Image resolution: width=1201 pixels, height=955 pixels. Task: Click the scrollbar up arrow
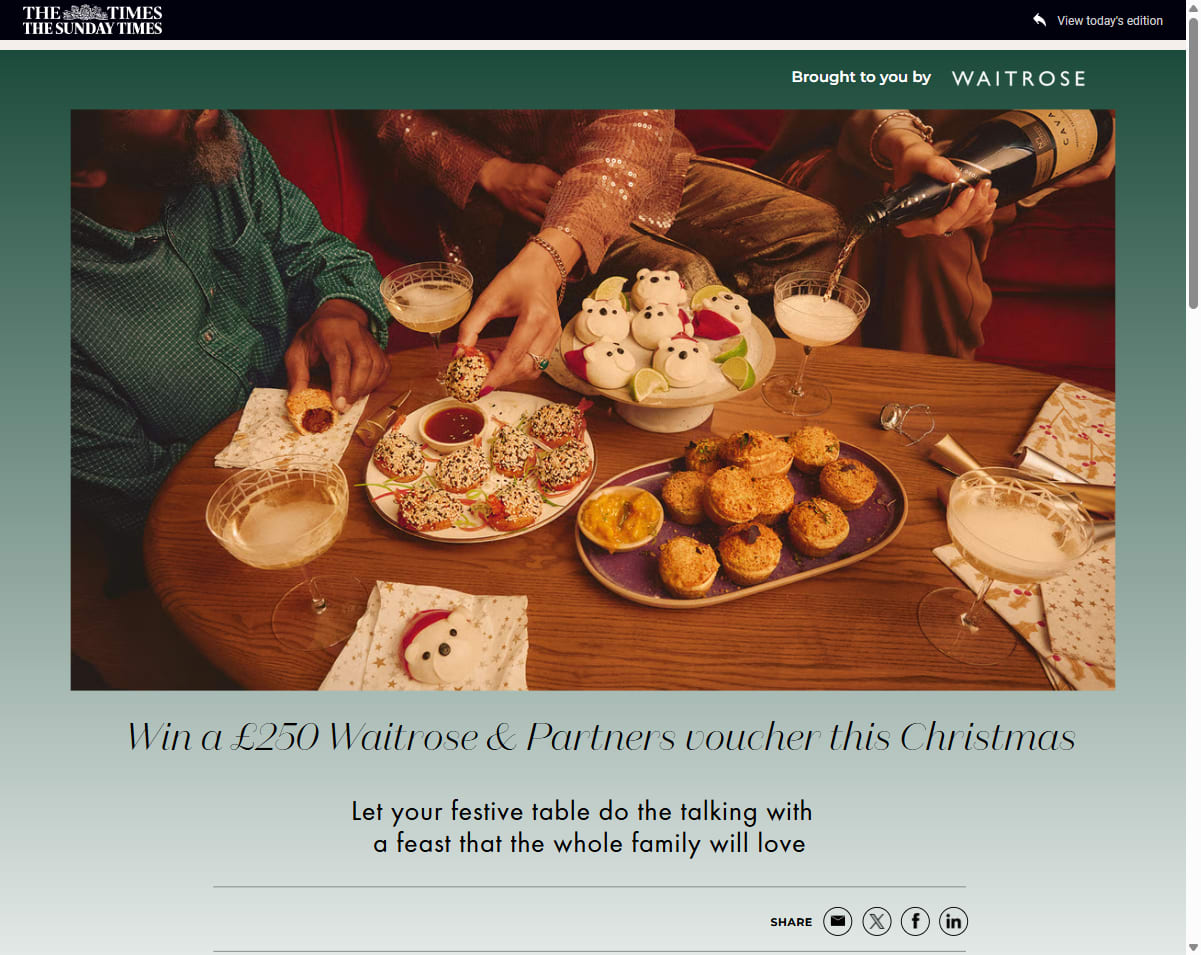point(1193,7)
